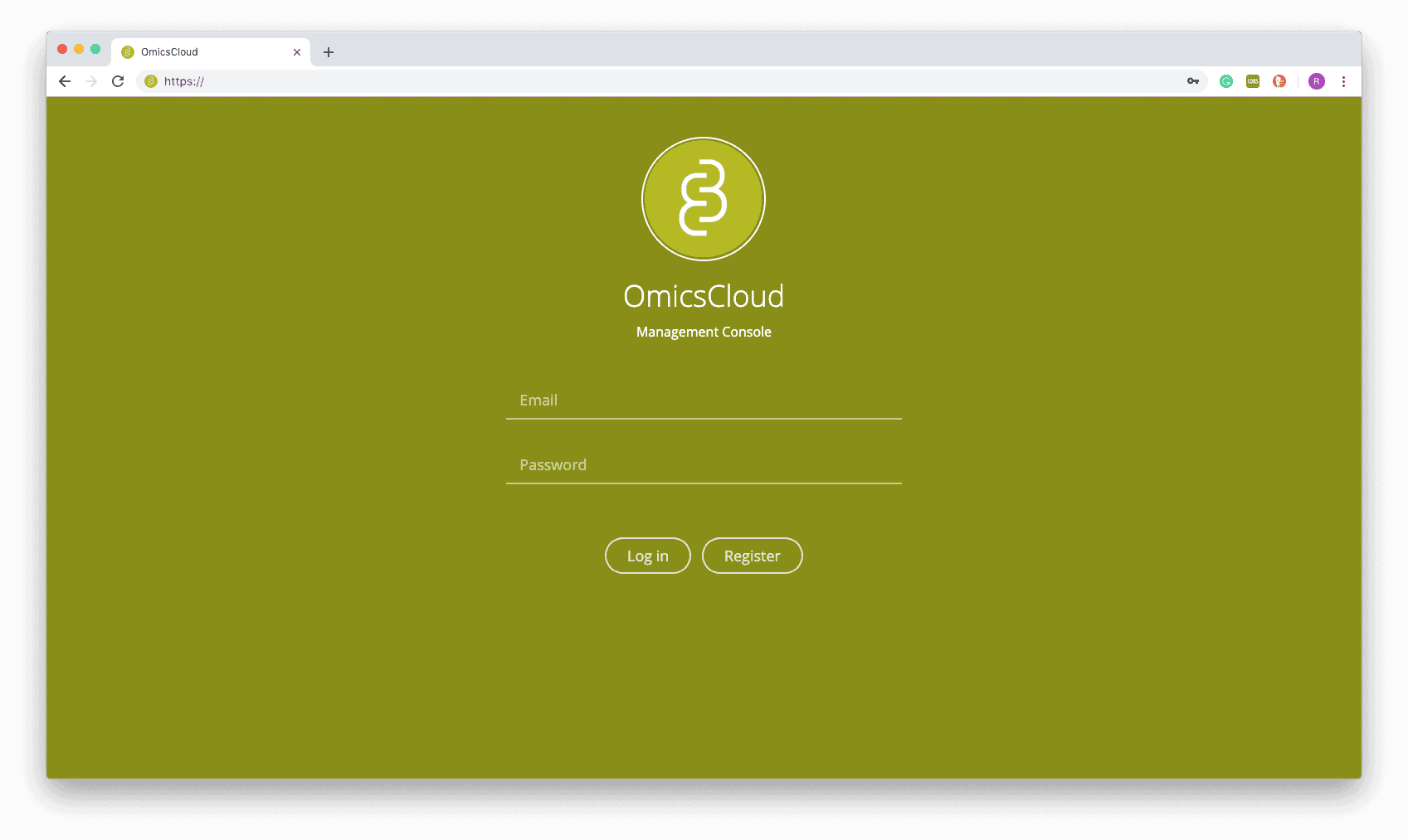
Task: Click into the Email field
Action: click(704, 401)
